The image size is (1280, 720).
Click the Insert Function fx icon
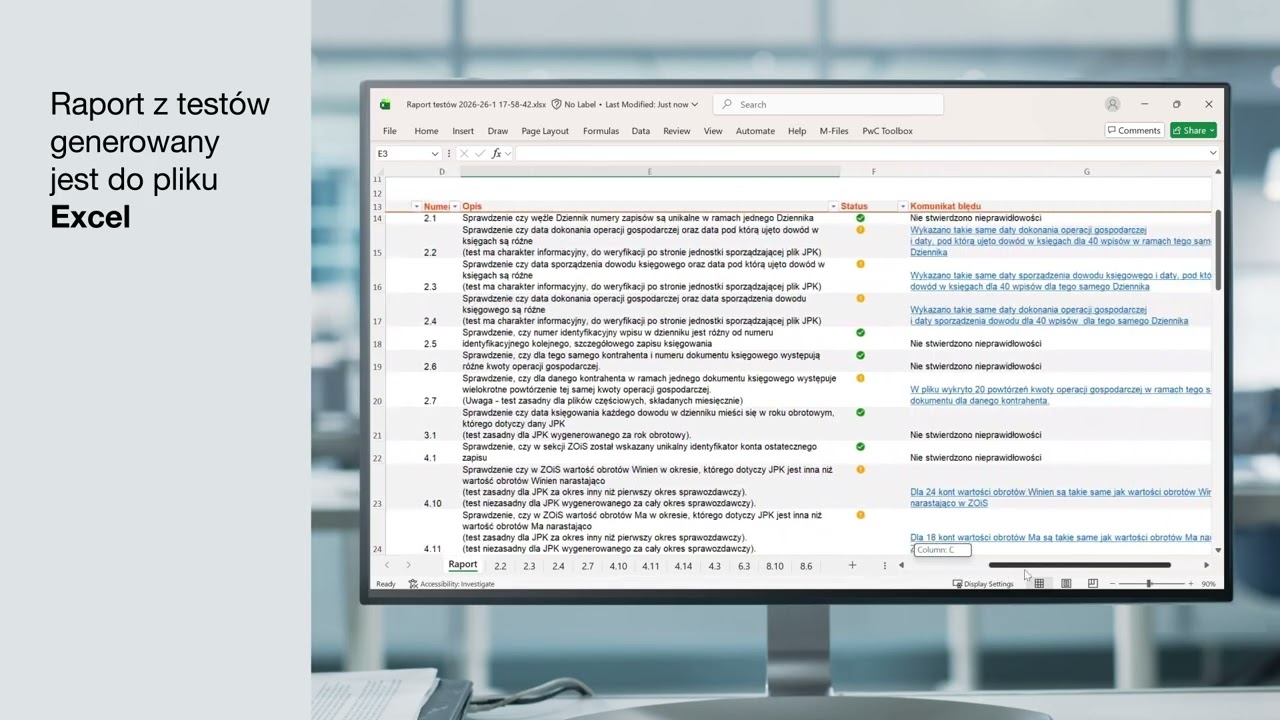pyautogui.click(x=496, y=153)
